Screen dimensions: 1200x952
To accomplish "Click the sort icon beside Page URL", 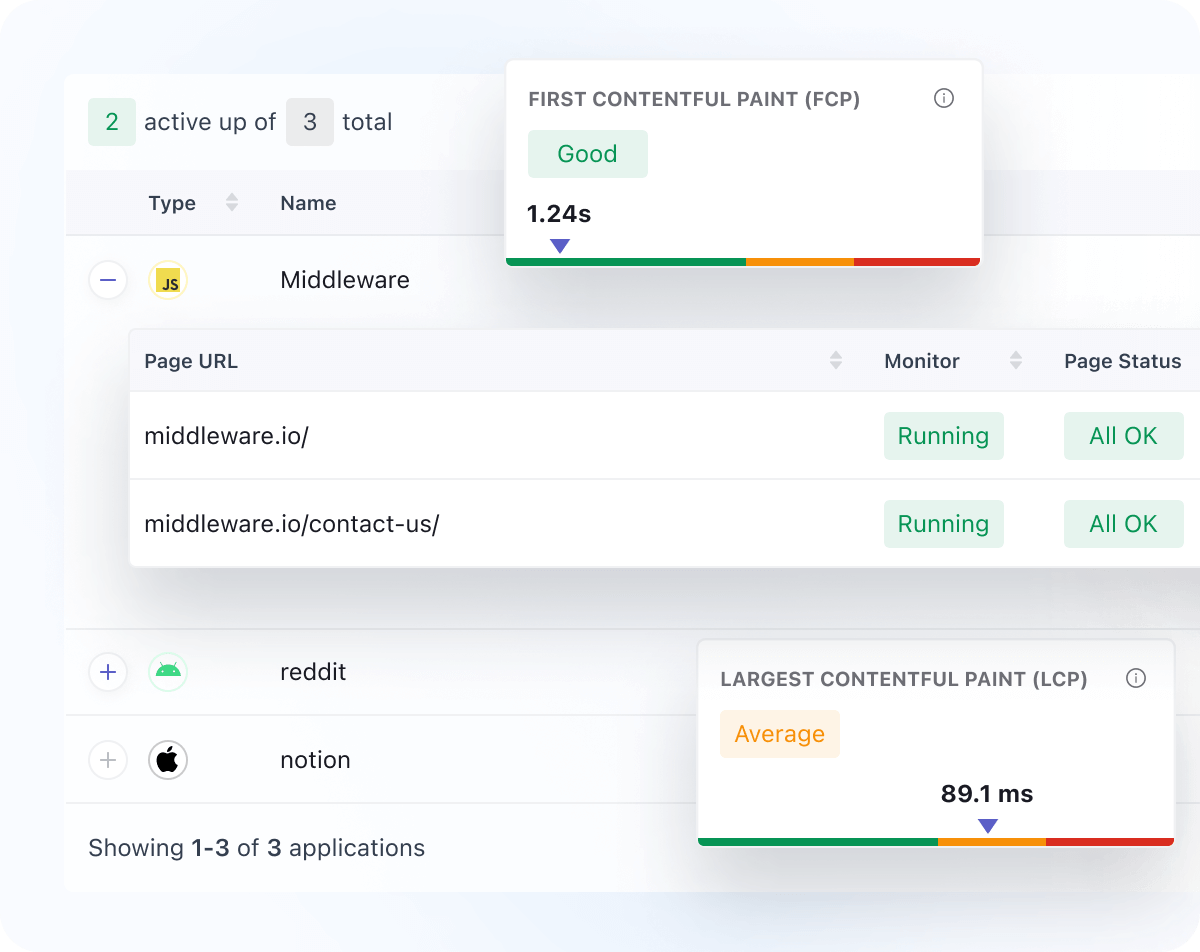I will point(836,361).
